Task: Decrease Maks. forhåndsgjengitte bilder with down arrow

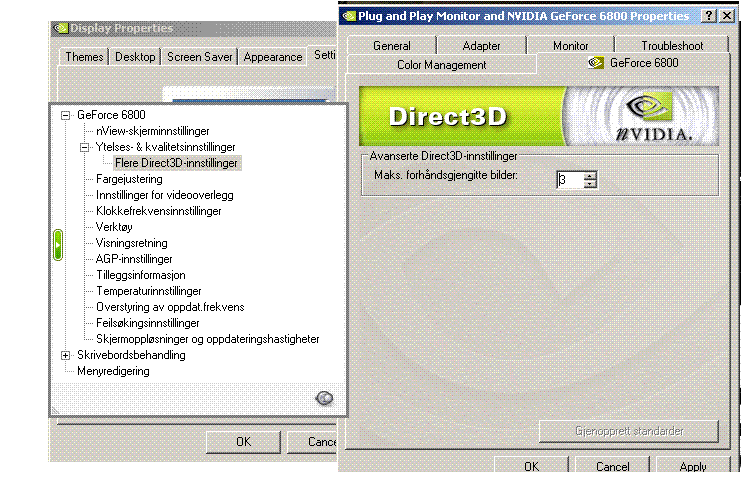Action: click(590, 184)
